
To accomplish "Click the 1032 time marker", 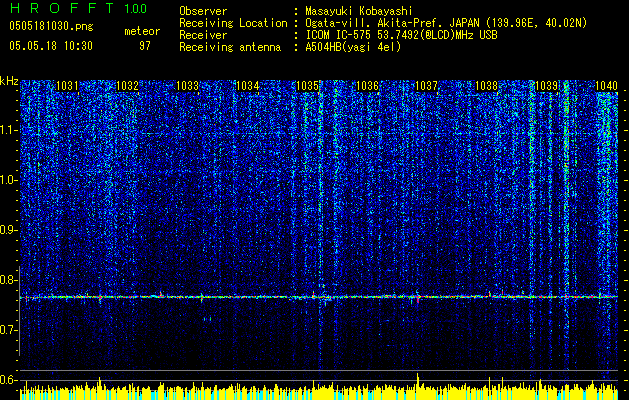I will tap(127, 86).
